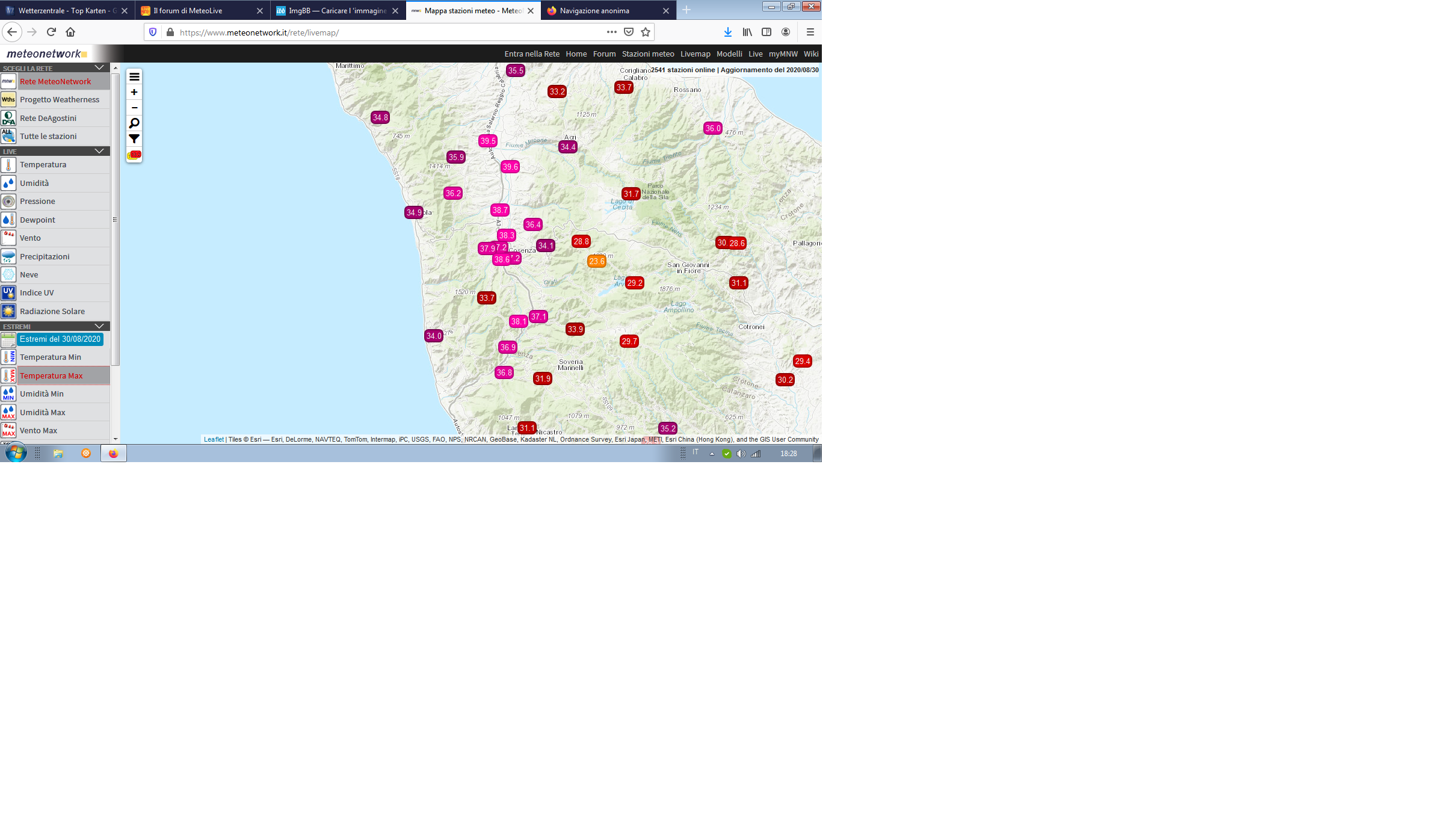Viewport: 1456px width, 840px height.
Task: Open the Modelli navigation link
Action: tap(729, 54)
